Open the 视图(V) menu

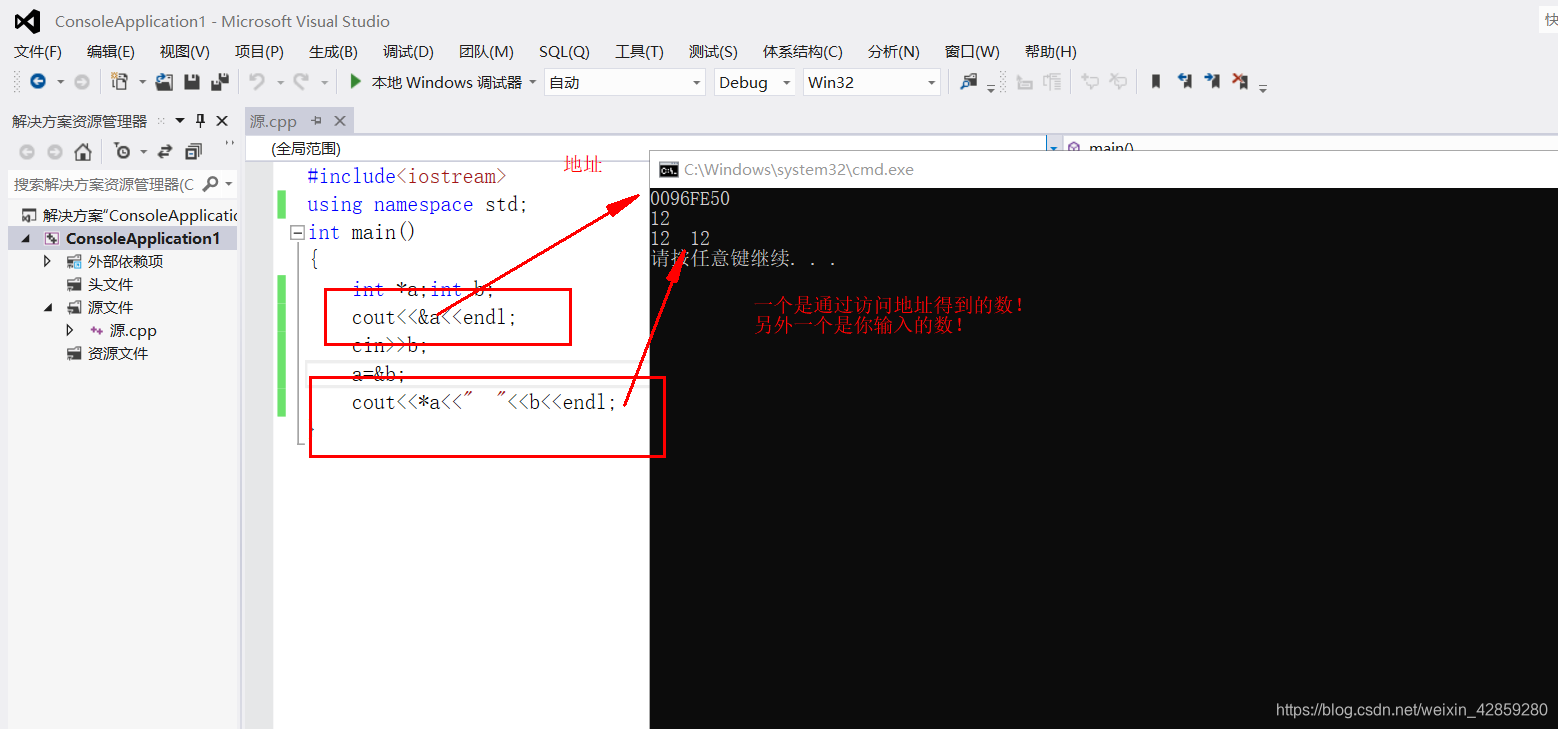[x=185, y=52]
